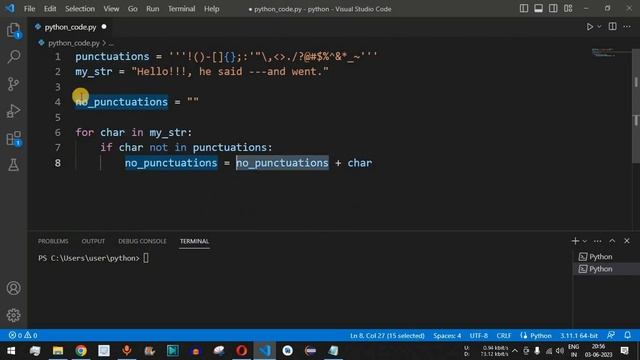640x360 pixels.
Task: Run Python file with play button
Action: [x=589, y=27]
